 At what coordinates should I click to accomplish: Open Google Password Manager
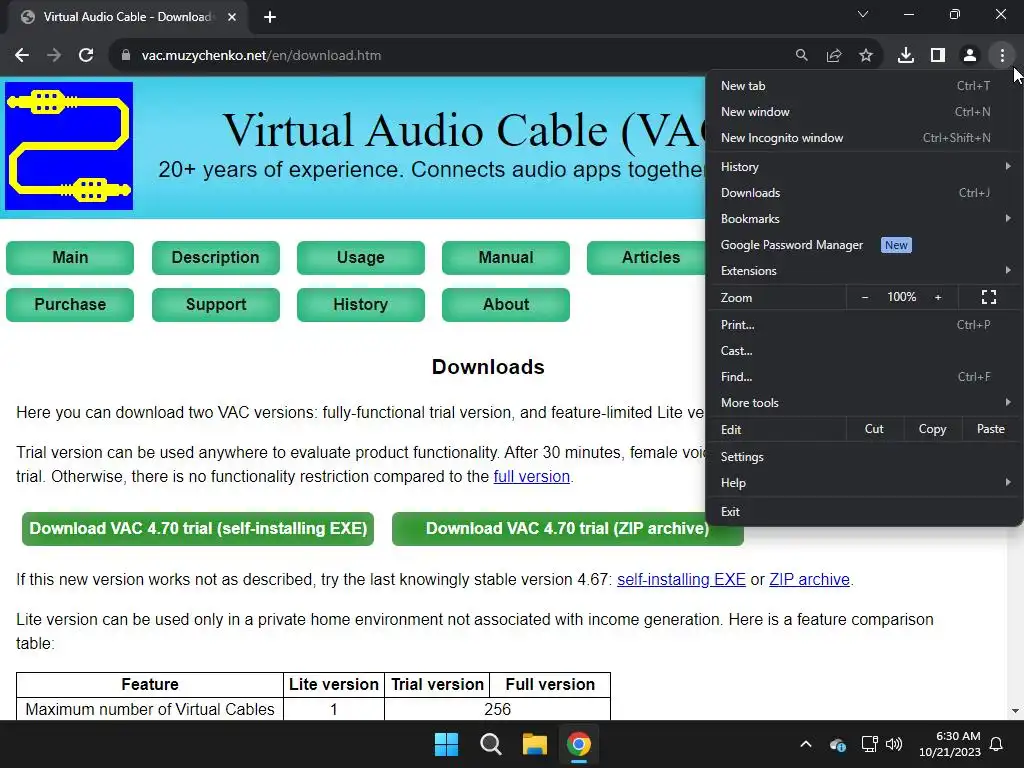[864, 245]
